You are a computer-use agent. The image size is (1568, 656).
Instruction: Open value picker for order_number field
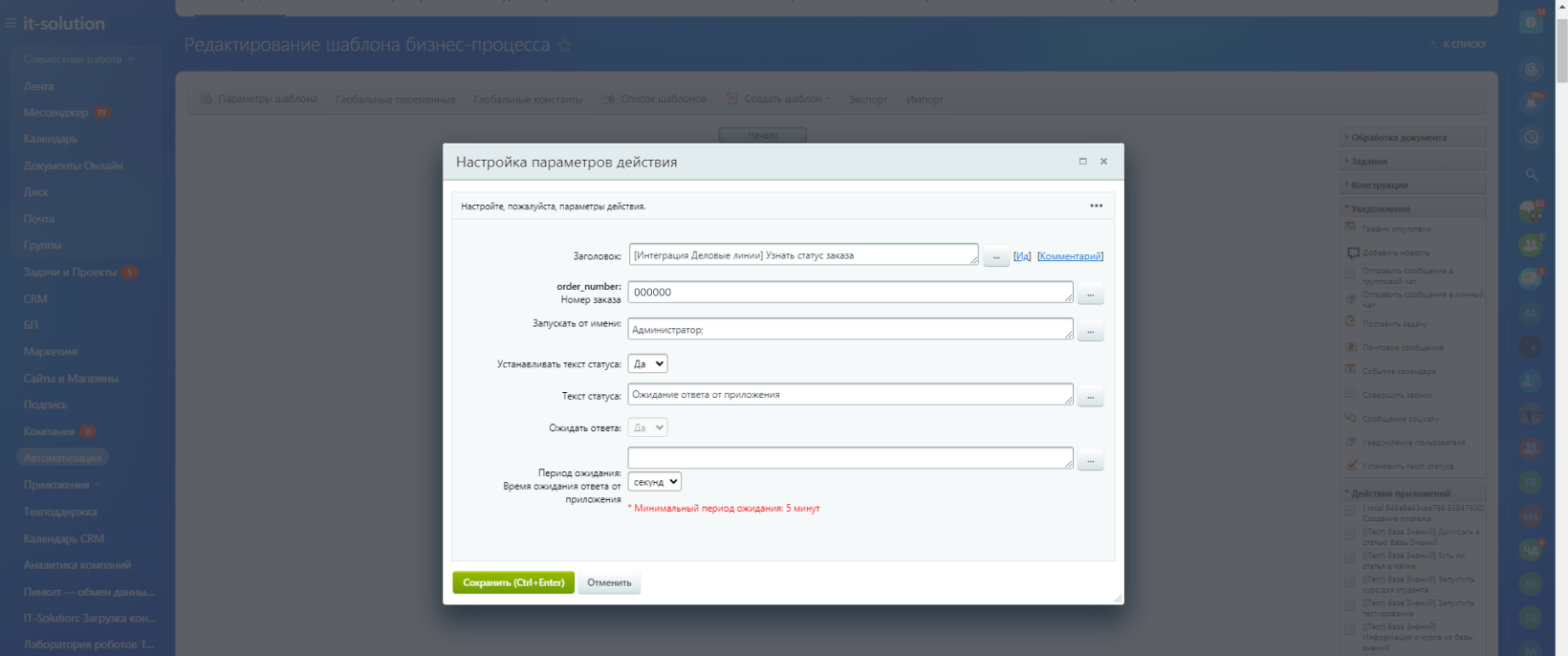[x=1090, y=294]
